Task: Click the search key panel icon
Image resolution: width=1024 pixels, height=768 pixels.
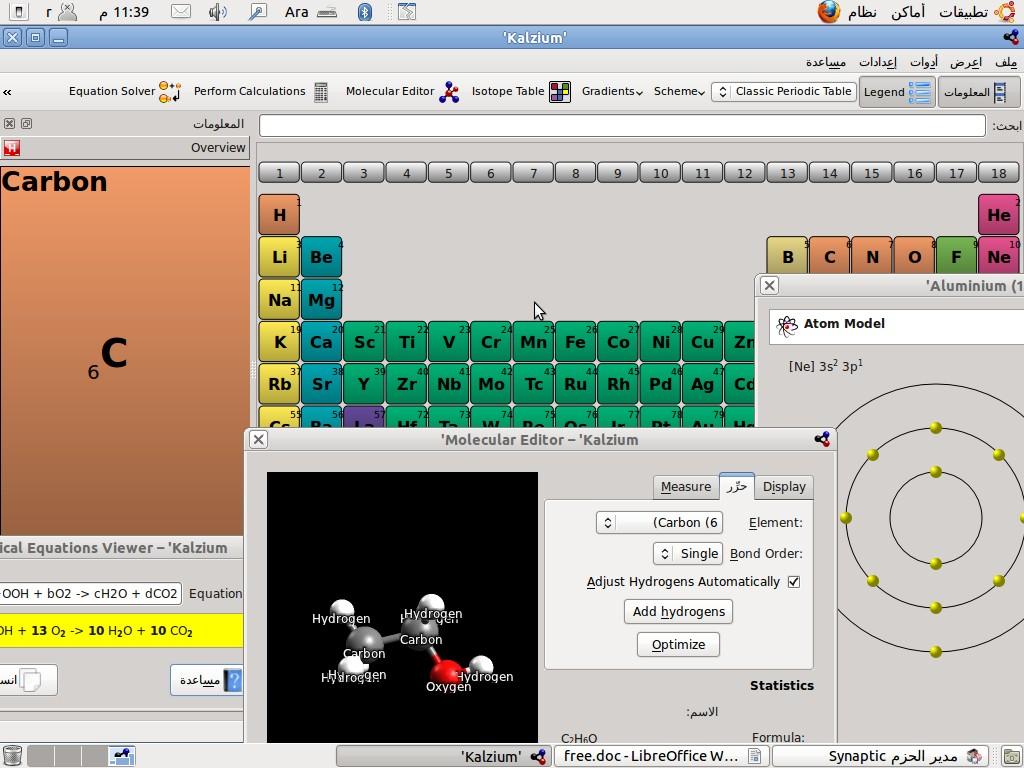Action: 257,12
